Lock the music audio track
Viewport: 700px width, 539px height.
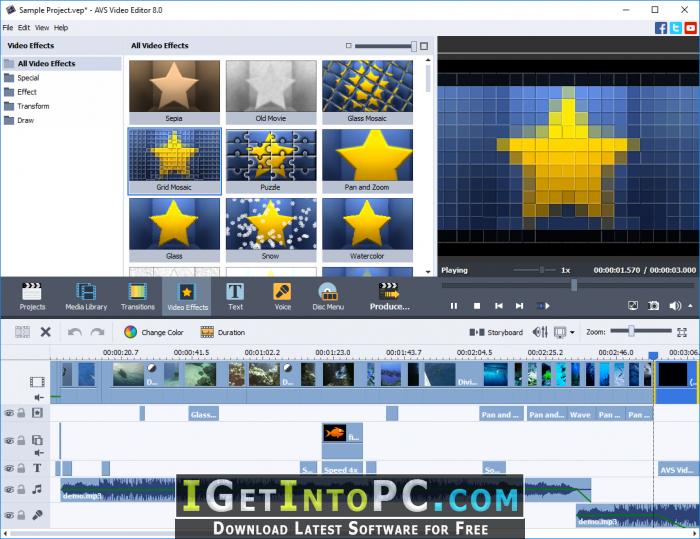21,490
